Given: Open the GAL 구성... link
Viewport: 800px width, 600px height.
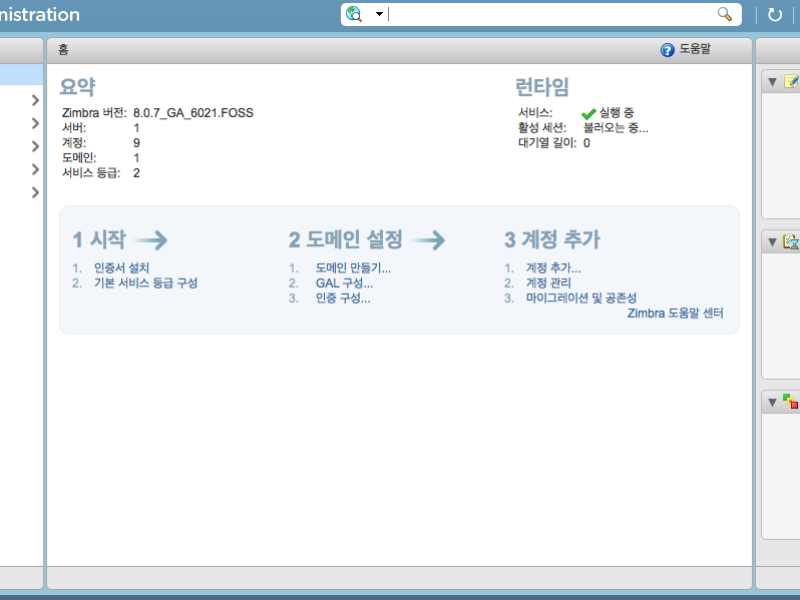Looking at the screenshot, I should click(344, 283).
